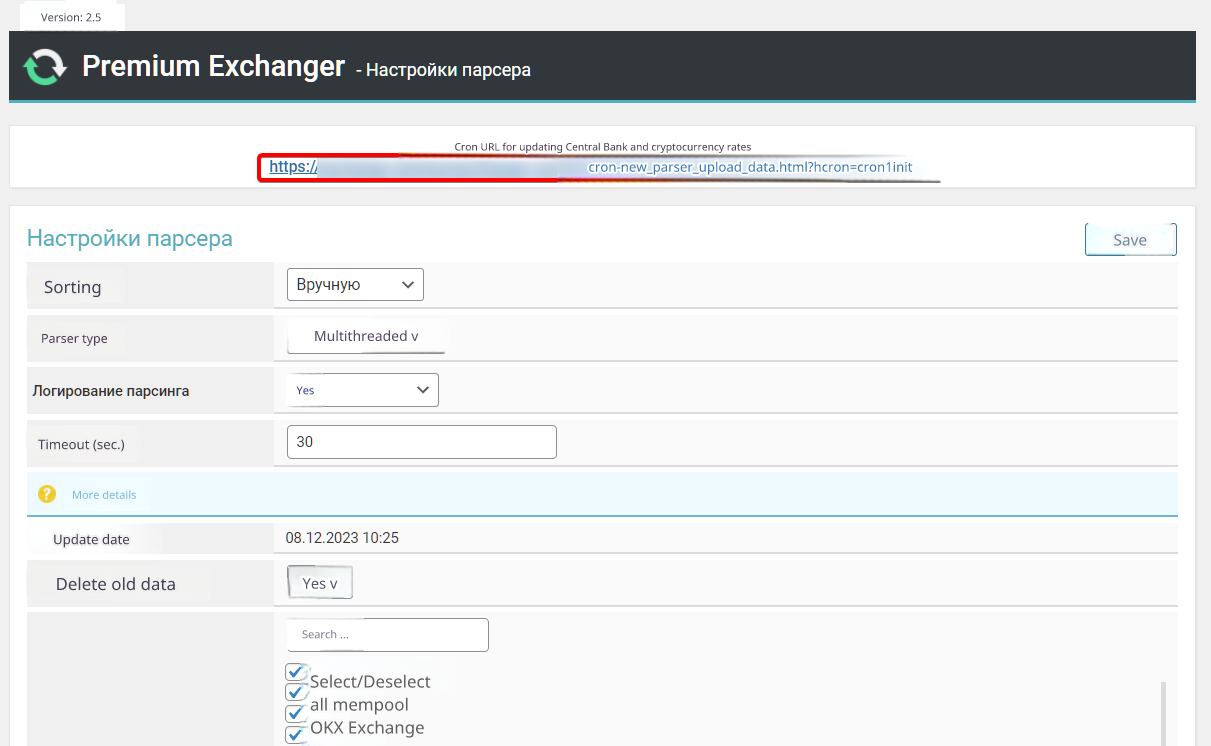The image size is (1211, 746).
Task: Click the update date value 08.12.2023
Action: point(342,538)
